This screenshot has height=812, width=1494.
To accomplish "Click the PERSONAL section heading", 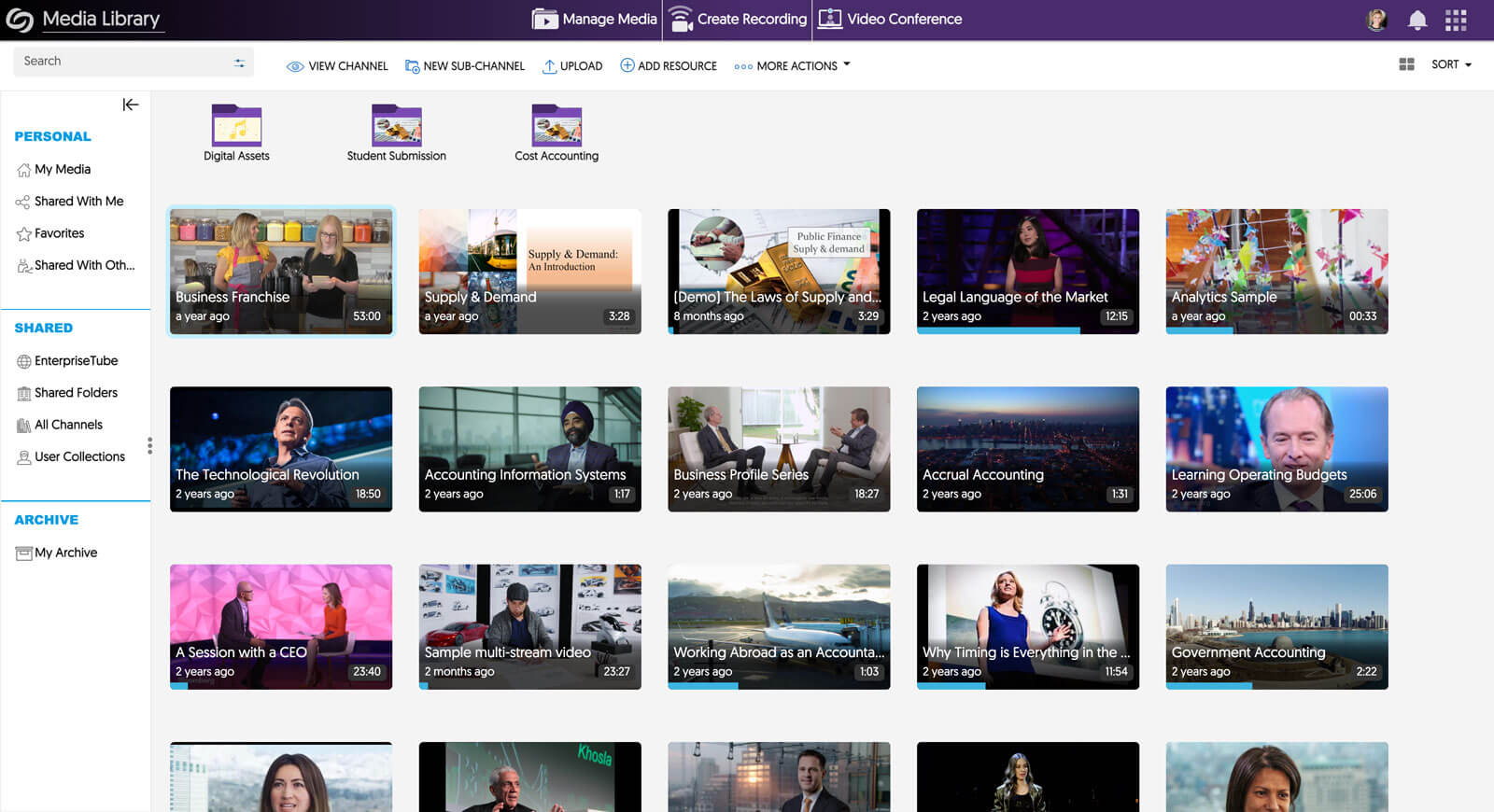I will [52, 136].
